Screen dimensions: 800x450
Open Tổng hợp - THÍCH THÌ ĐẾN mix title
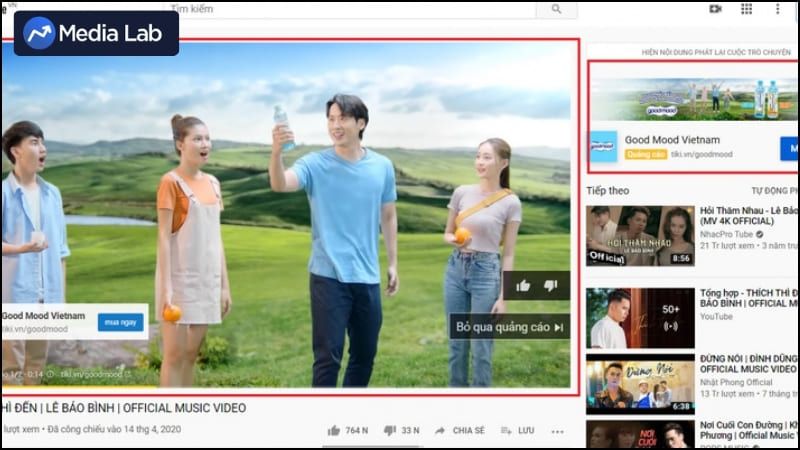[x=748, y=298]
